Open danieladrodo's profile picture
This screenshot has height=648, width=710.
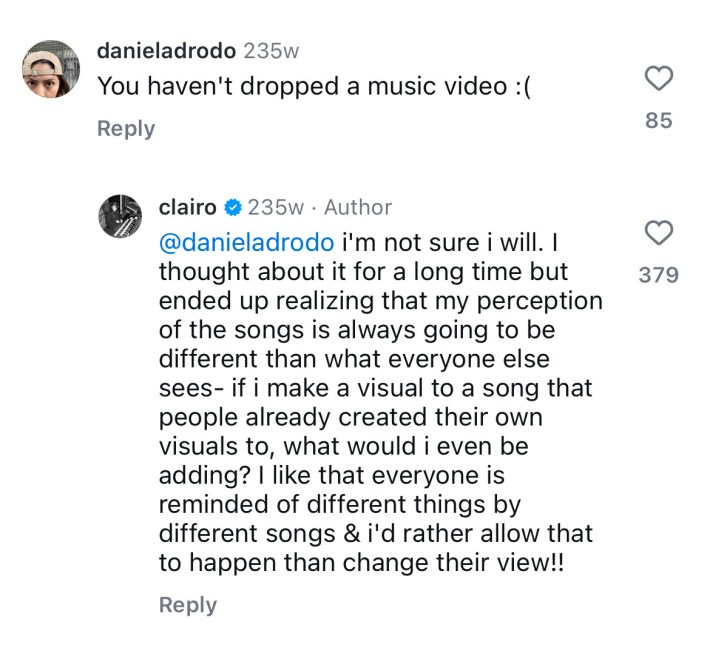[x=50, y=70]
